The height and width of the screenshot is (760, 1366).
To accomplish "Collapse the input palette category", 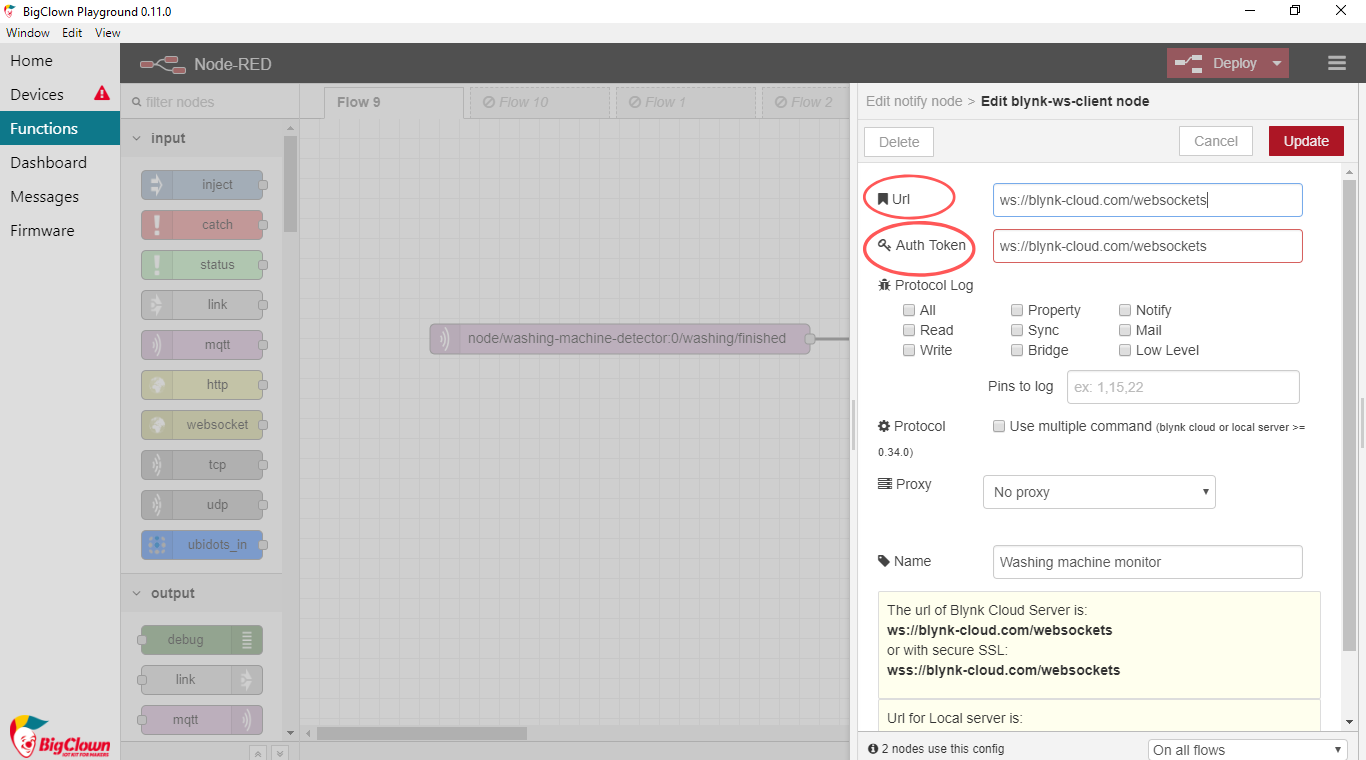I will 201,138.
